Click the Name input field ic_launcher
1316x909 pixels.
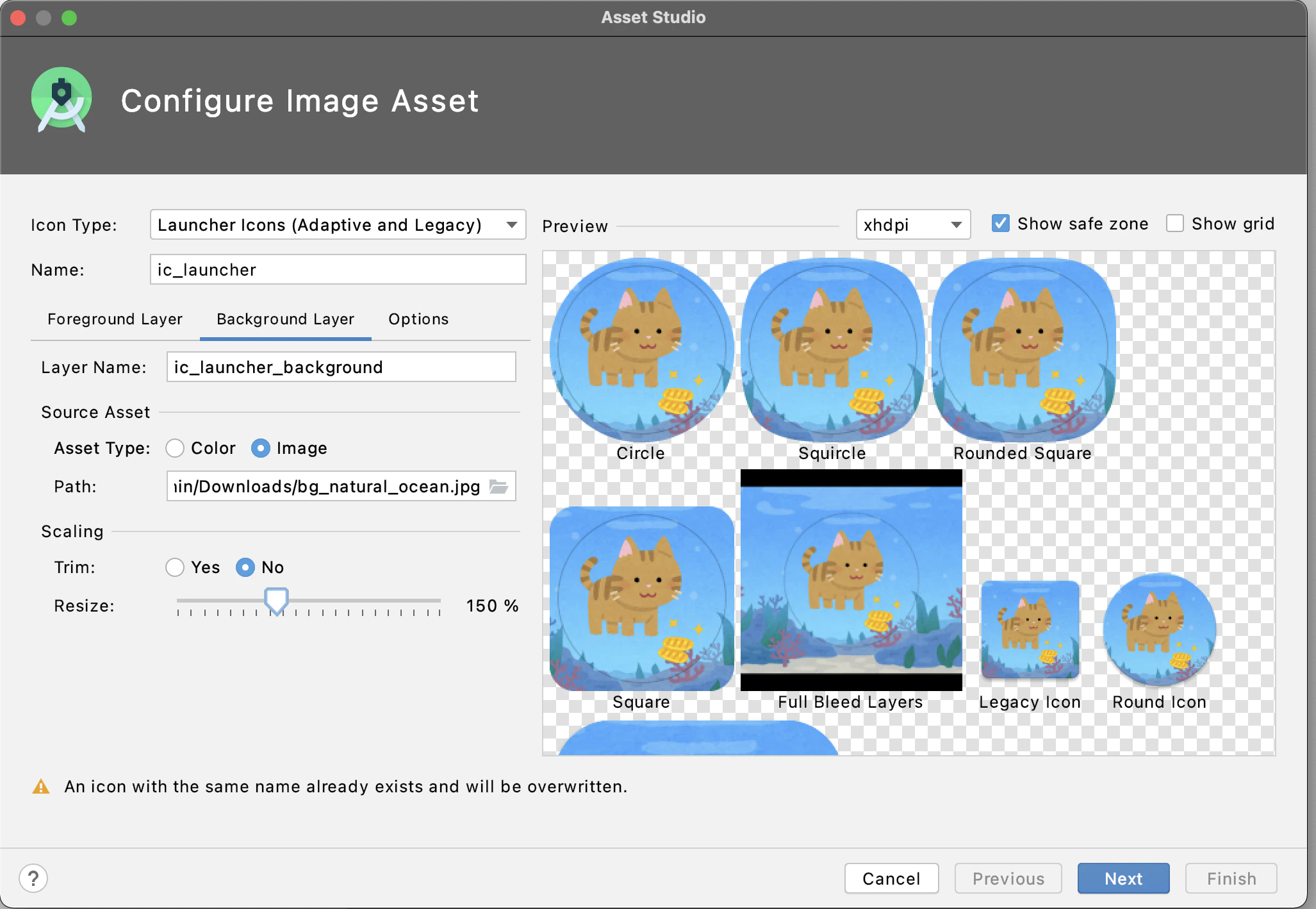coord(338,270)
